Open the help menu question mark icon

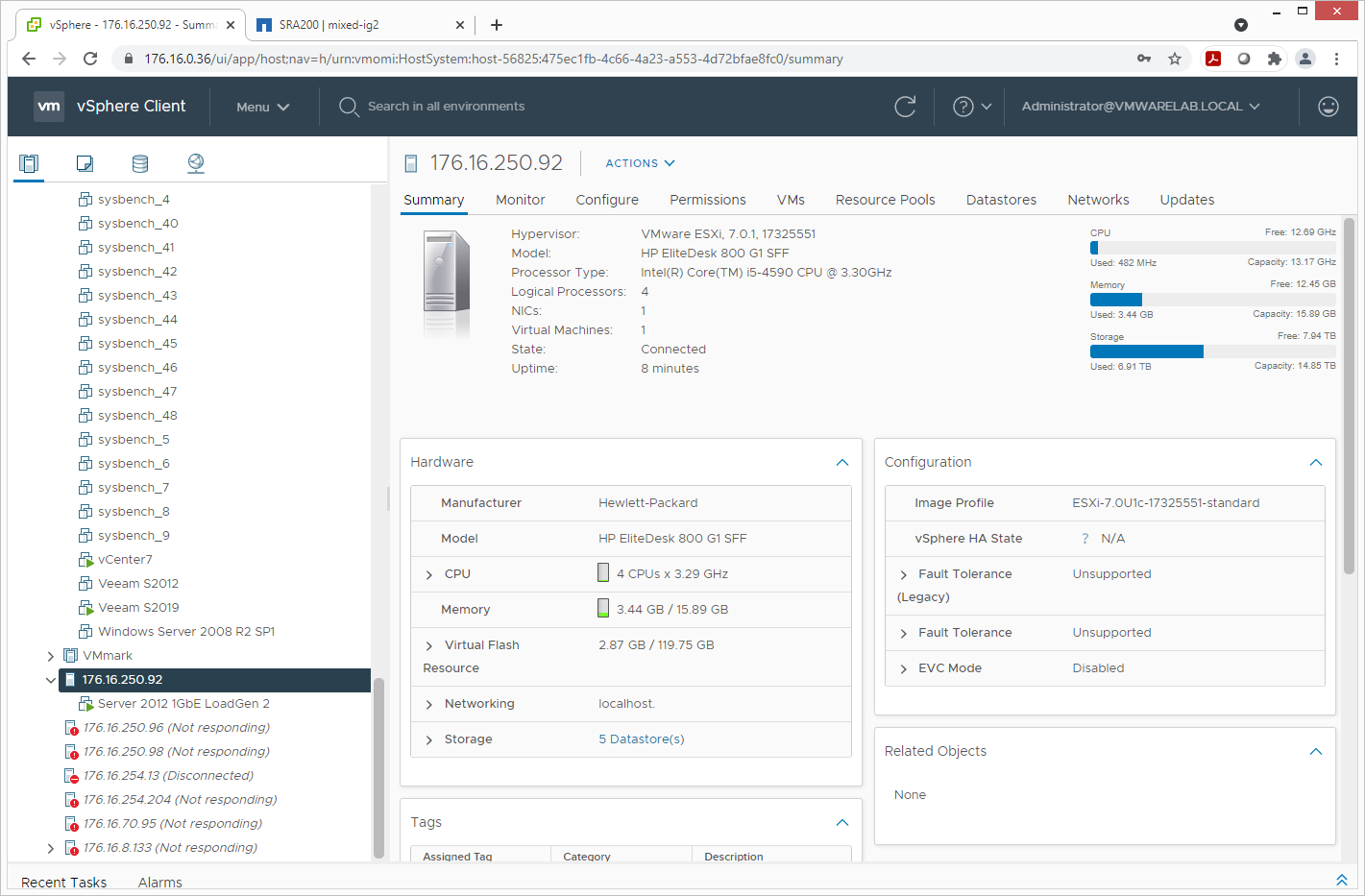[x=963, y=107]
